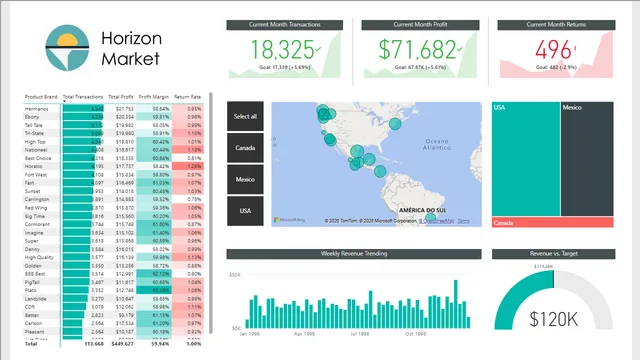The image size is (640, 360).
Task: Click the Current Month Transactions card value 18,325
Action: [282, 50]
